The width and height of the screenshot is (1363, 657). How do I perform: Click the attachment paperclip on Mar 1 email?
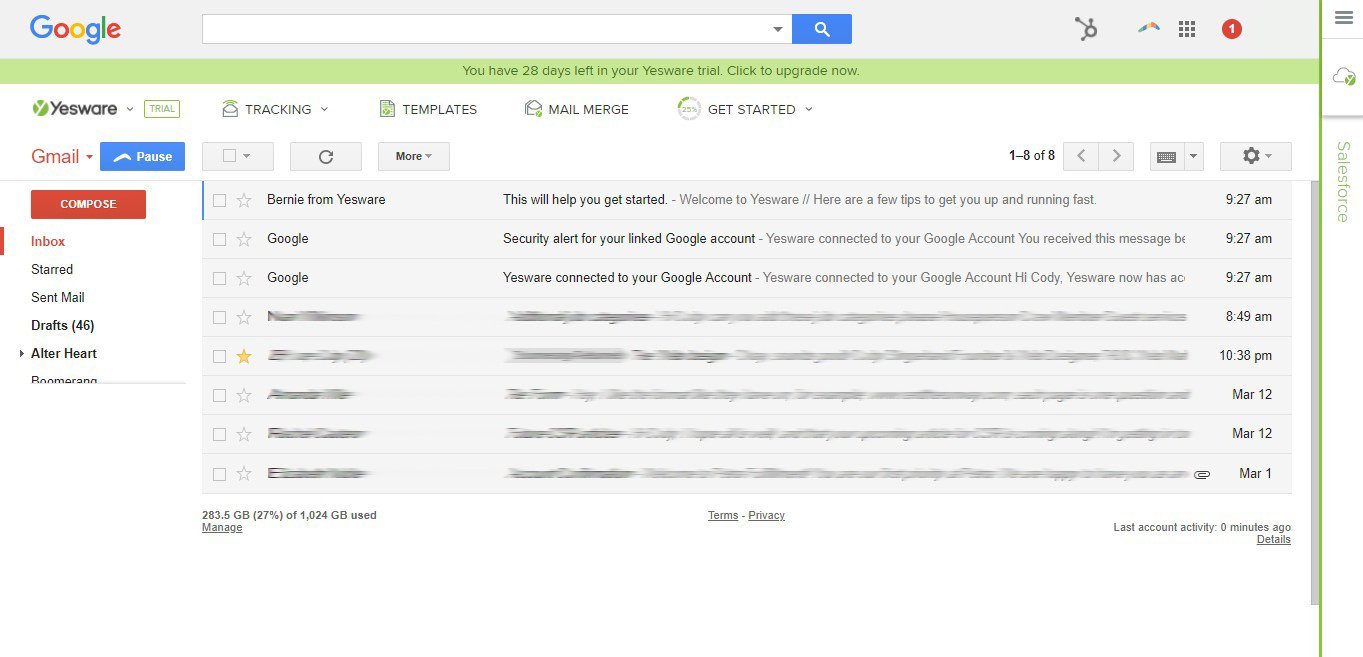(1202, 474)
